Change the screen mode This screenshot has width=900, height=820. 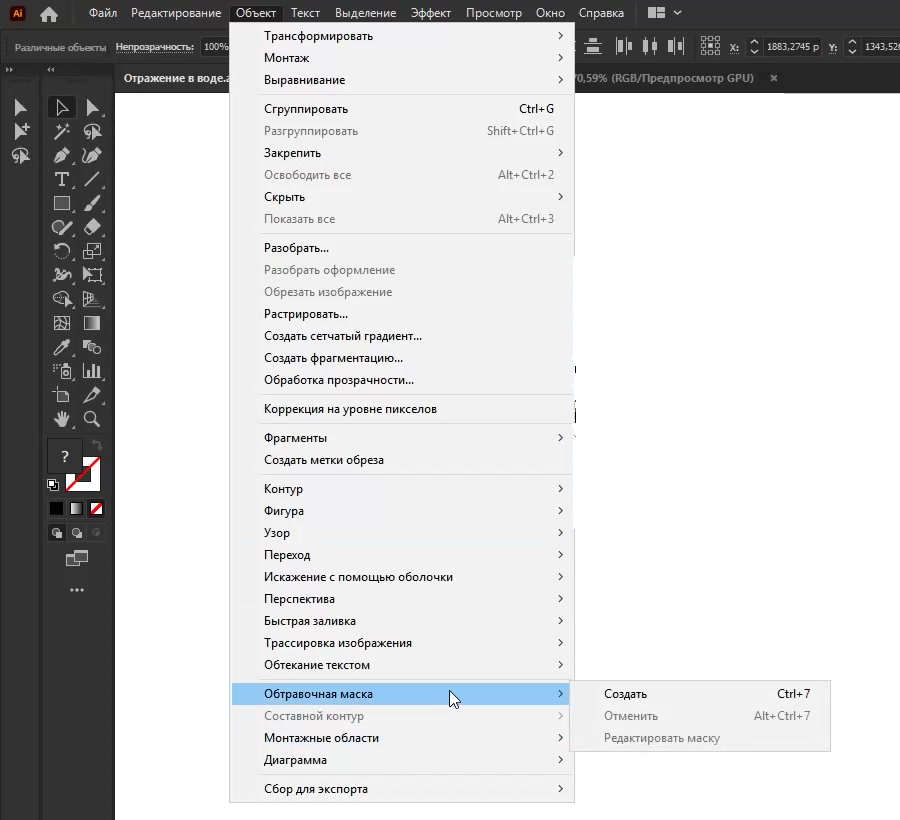pyautogui.click(x=77, y=558)
